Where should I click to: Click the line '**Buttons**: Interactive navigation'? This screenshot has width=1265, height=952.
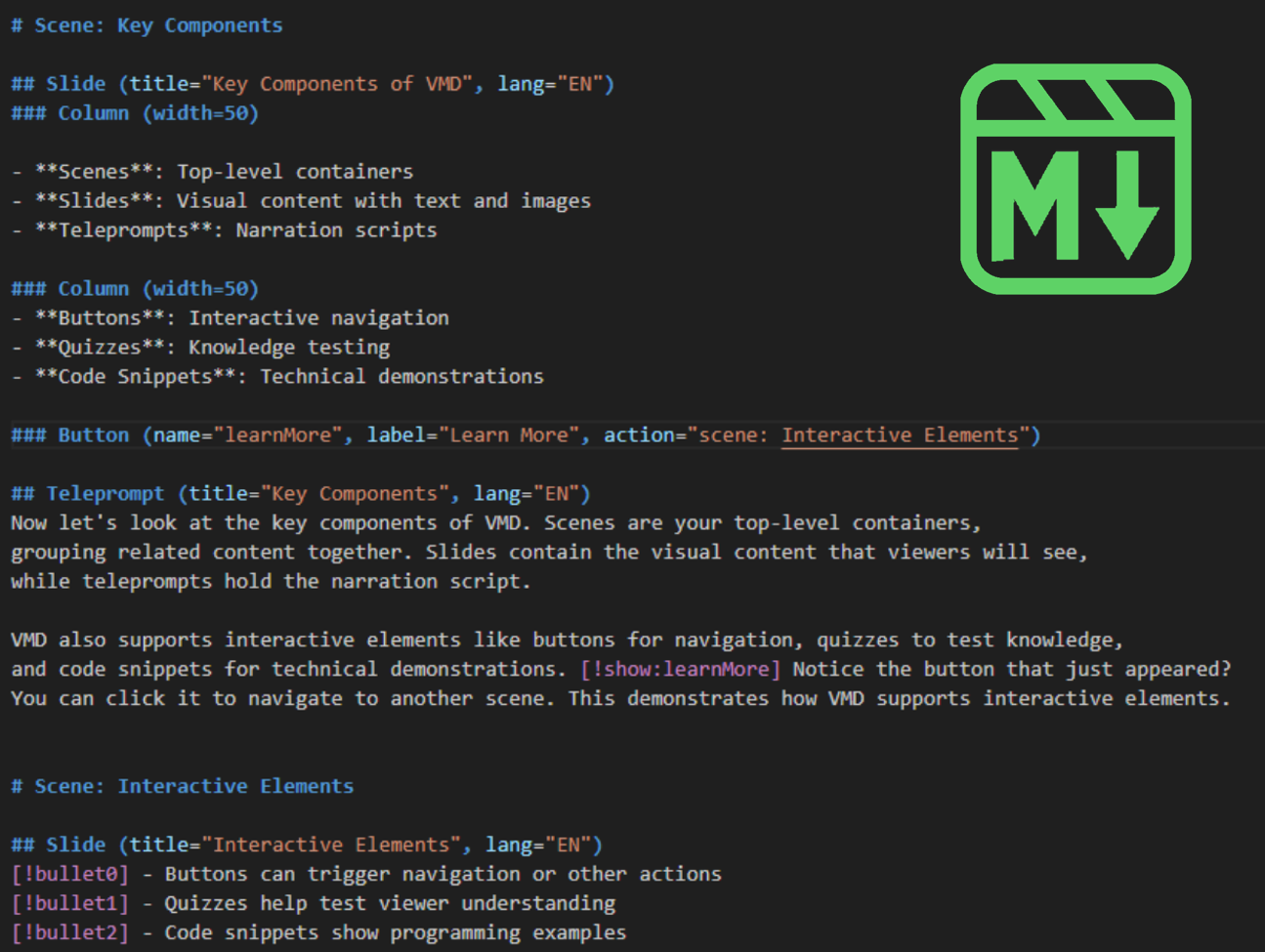pos(230,318)
